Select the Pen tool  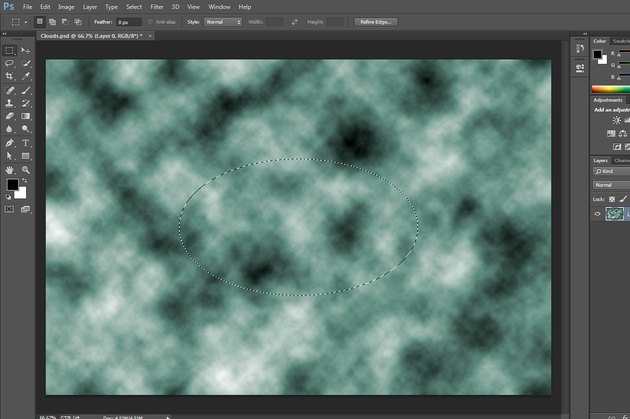10,143
